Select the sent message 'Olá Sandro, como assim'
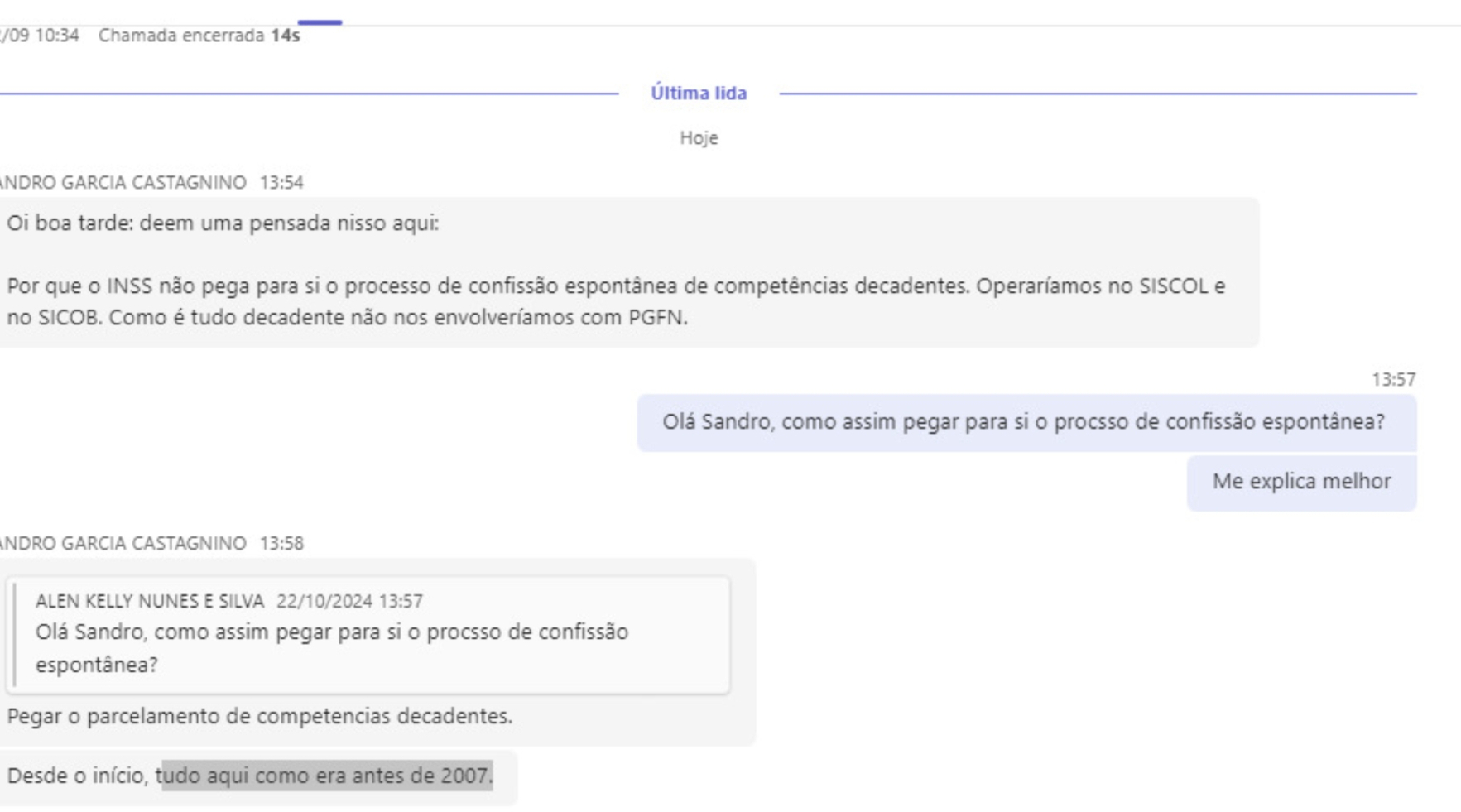The width and height of the screenshot is (1461, 812). [1026, 422]
